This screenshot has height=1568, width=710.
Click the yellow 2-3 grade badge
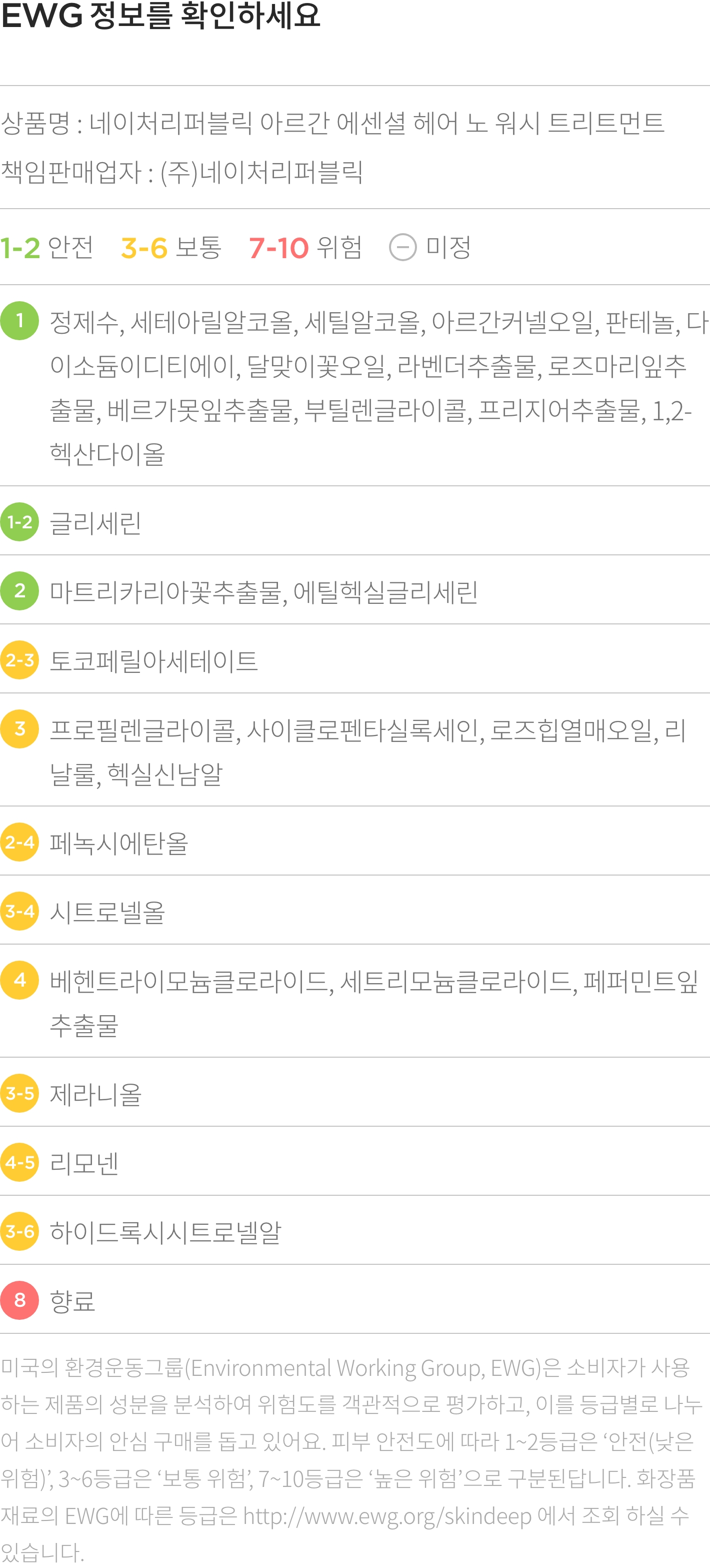pyautogui.click(x=19, y=660)
